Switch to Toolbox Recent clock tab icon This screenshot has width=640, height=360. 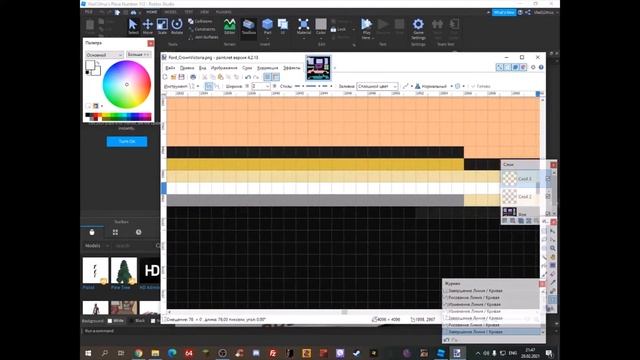click(138, 232)
